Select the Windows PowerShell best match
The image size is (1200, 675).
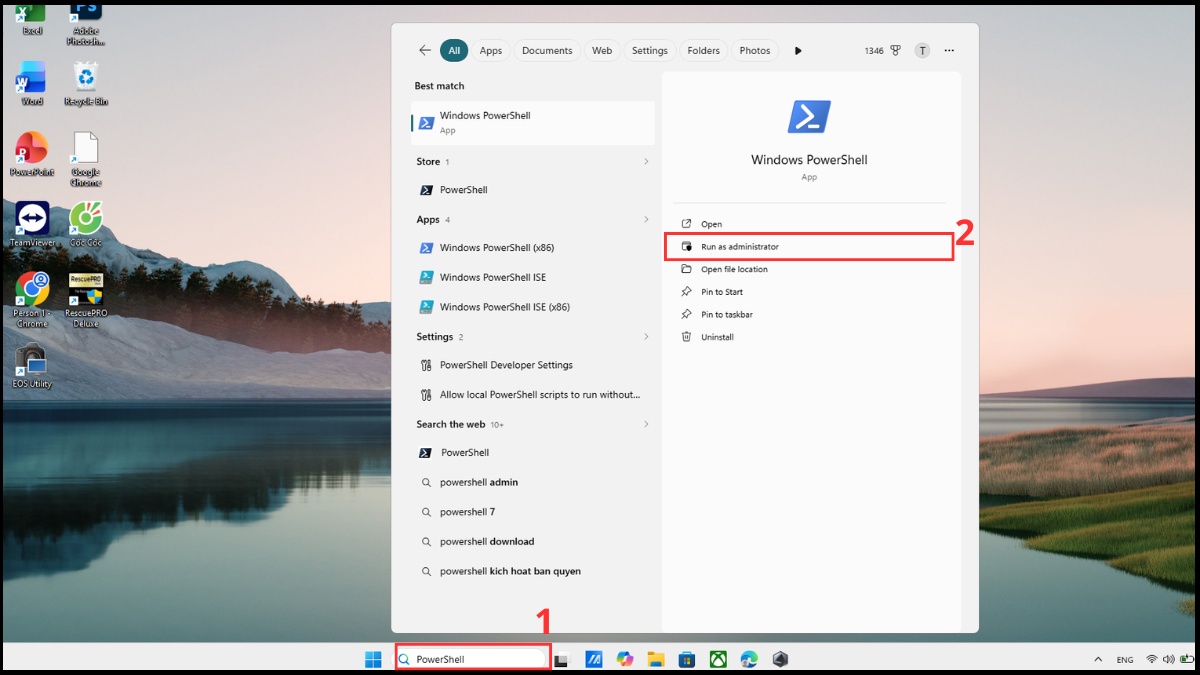(533, 122)
